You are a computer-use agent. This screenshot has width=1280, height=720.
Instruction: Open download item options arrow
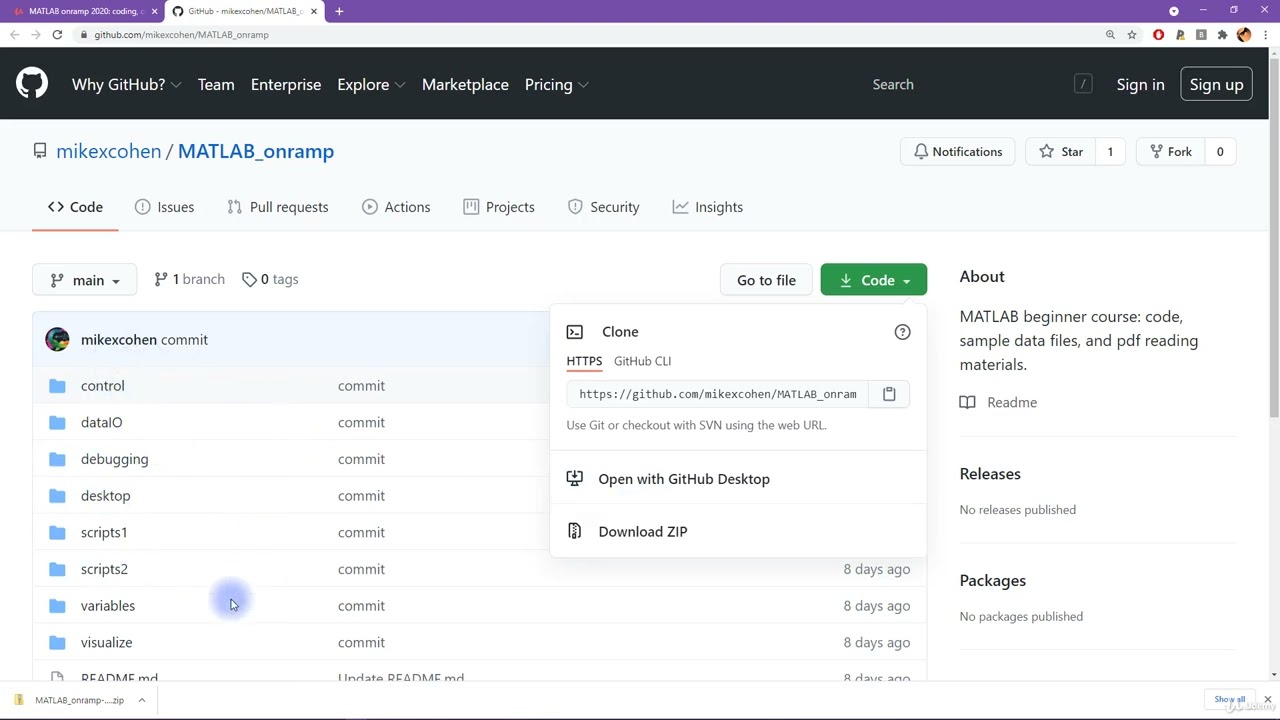[142, 700]
